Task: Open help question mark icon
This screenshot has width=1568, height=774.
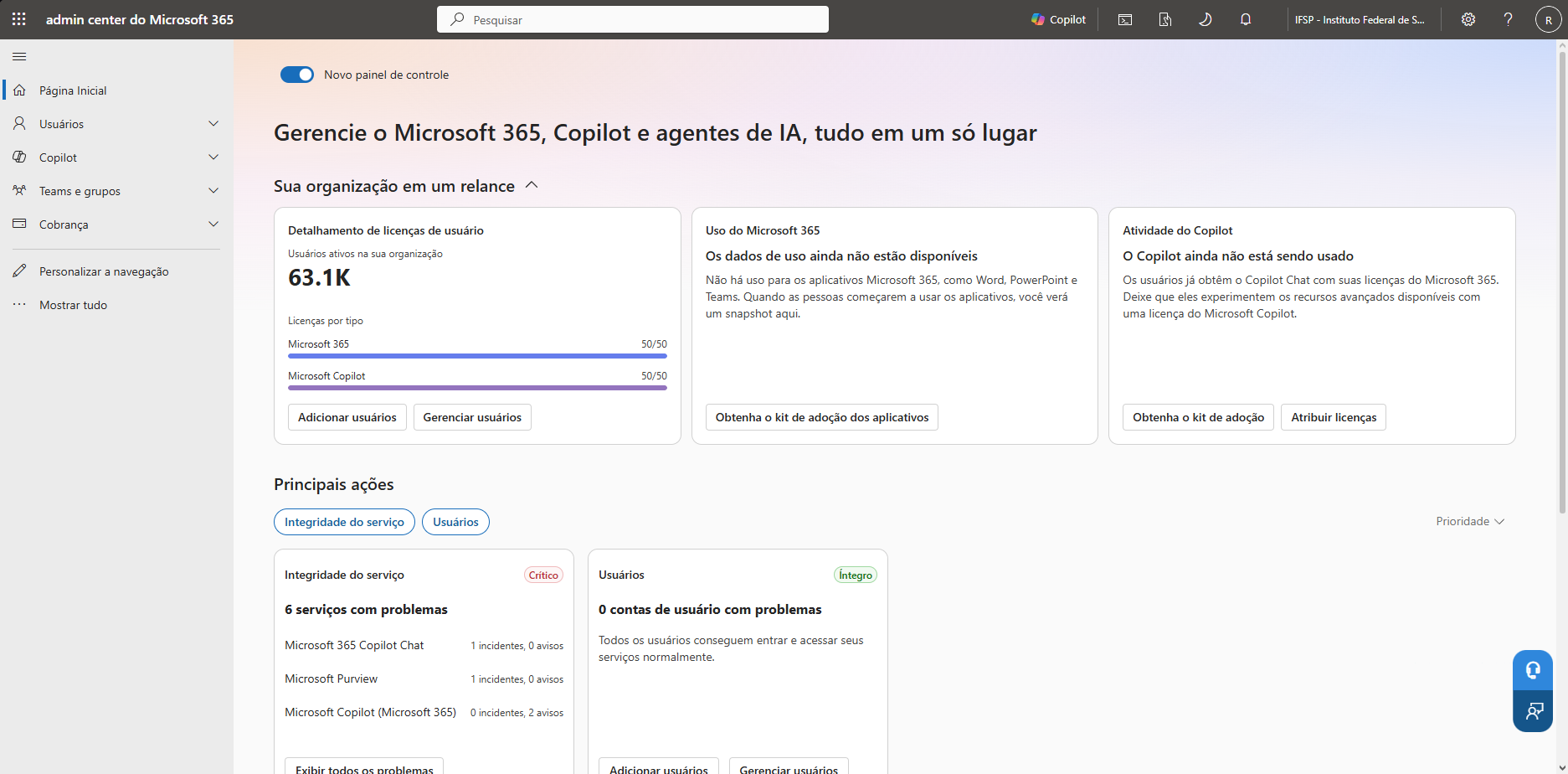Action: (1508, 19)
